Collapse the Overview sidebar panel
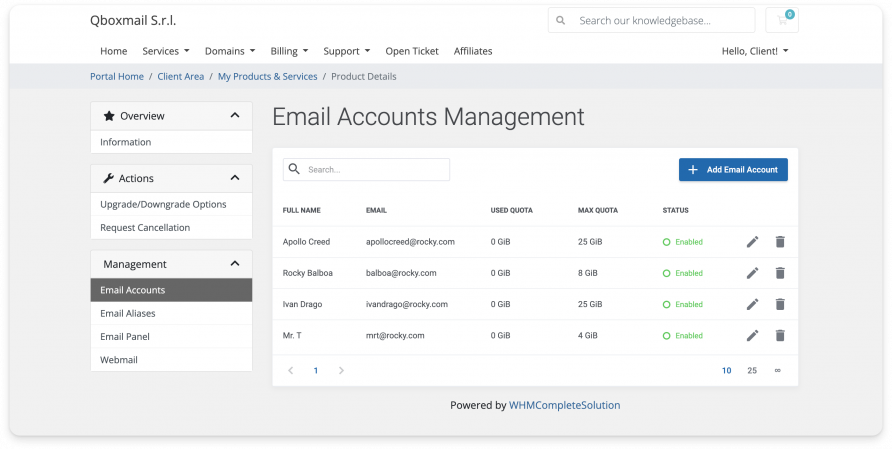Viewport: 892px width, 449px height. [x=235, y=116]
